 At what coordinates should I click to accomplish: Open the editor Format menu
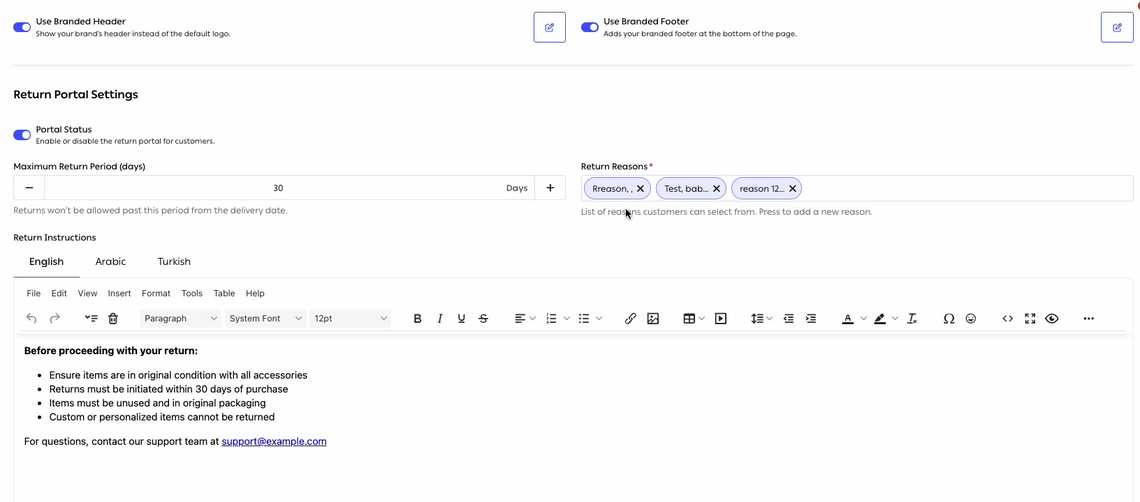[156, 293]
